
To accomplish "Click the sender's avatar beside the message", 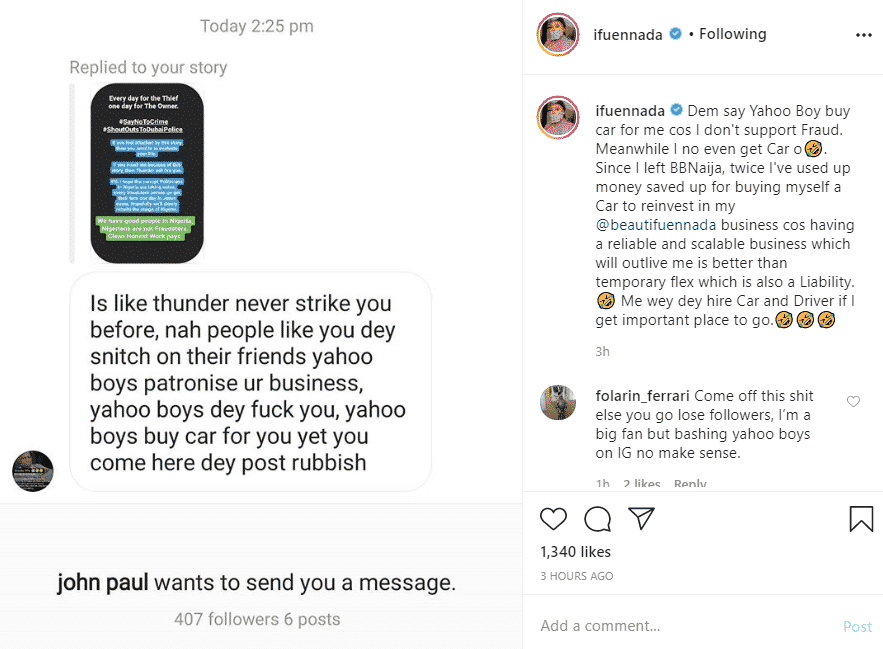I will click(33, 471).
